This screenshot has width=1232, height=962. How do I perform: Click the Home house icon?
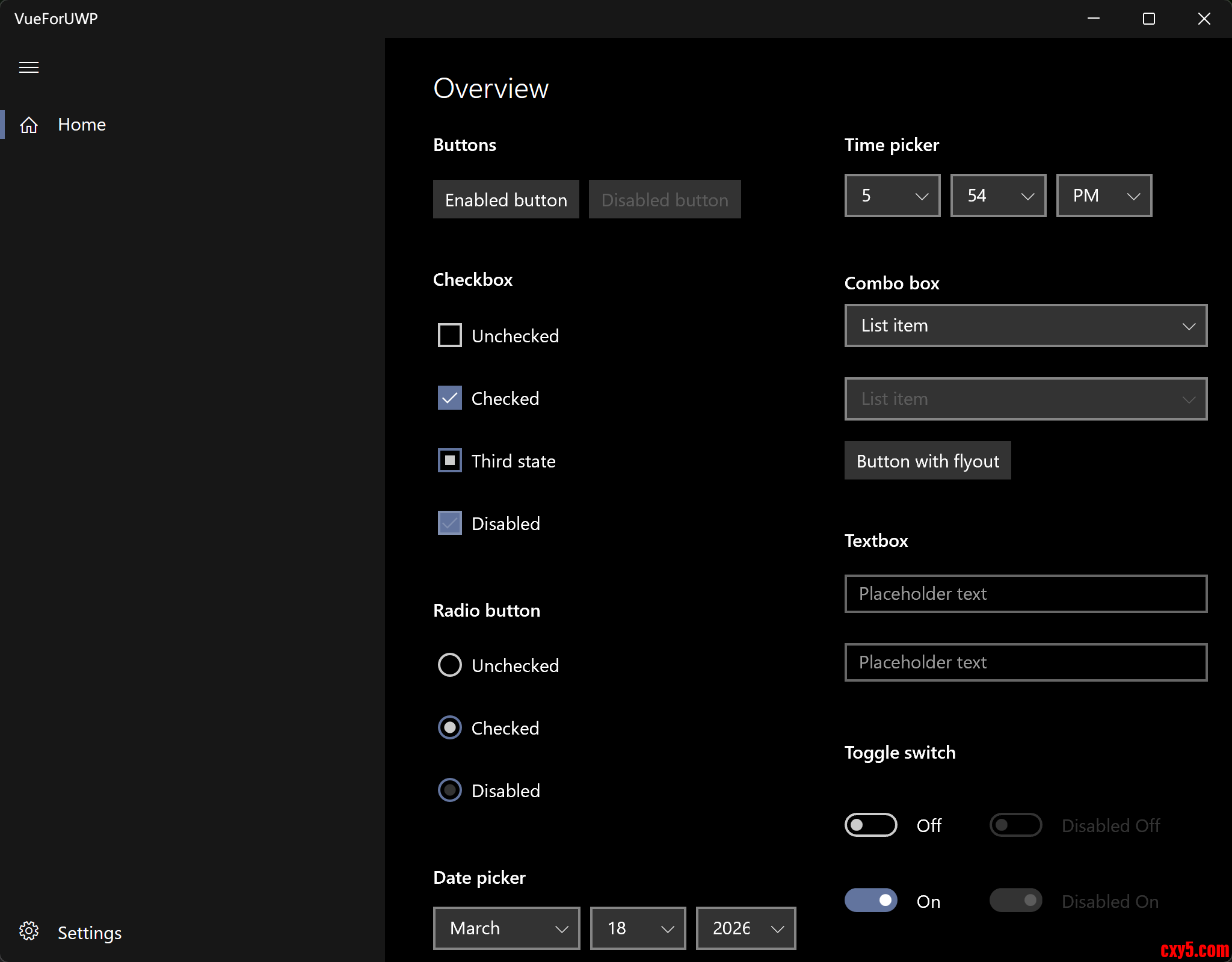[x=29, y=125]
